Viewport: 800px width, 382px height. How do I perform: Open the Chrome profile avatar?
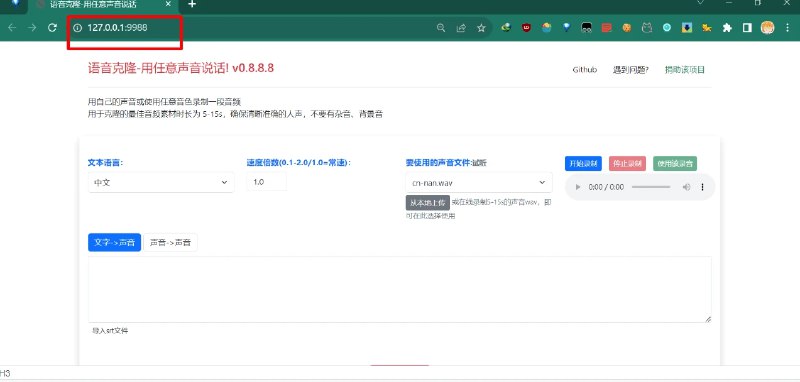[767, 28]
